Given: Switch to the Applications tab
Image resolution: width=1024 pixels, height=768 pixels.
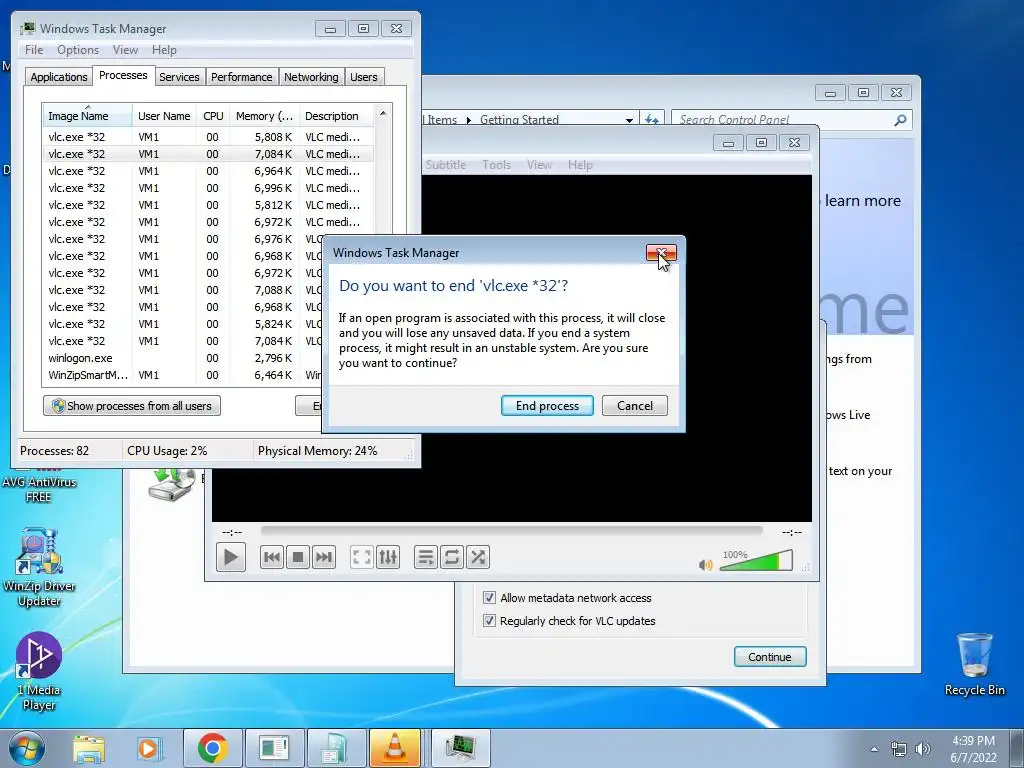Looking at the screenshot, I should pyautogui.click(x=59, y=76).
